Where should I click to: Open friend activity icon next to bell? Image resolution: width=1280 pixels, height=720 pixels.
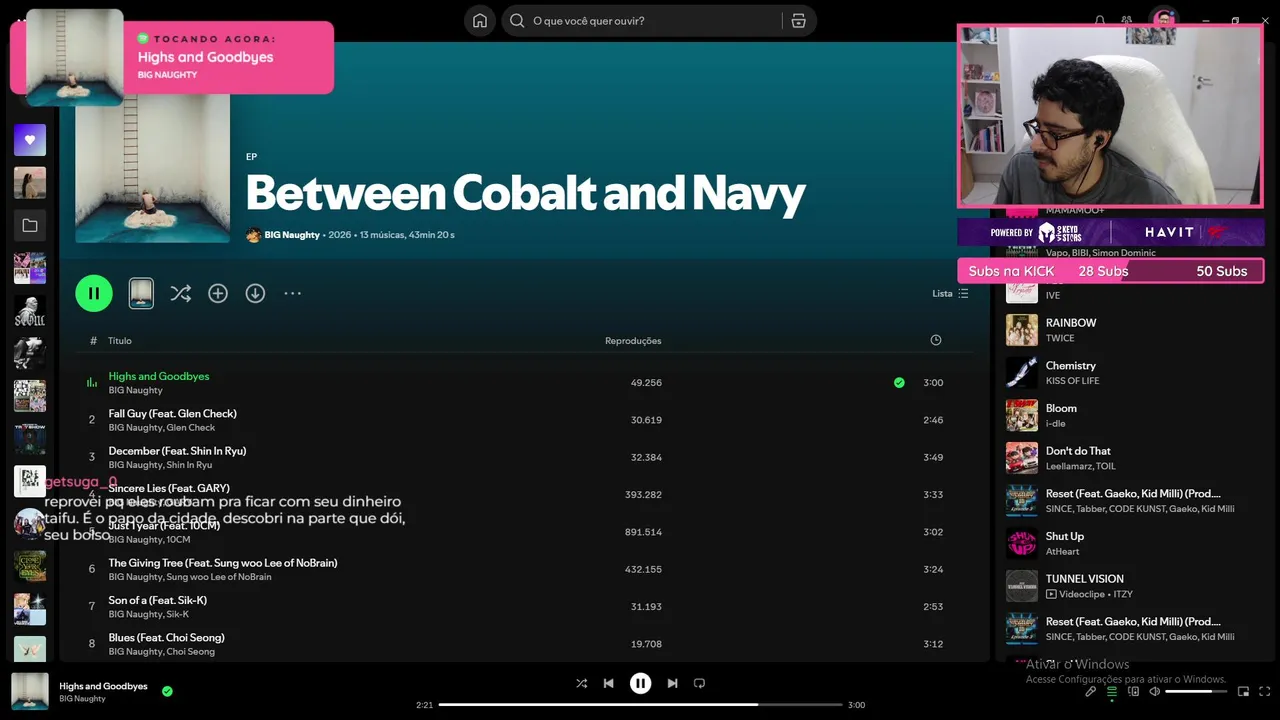coord(1127,21)
